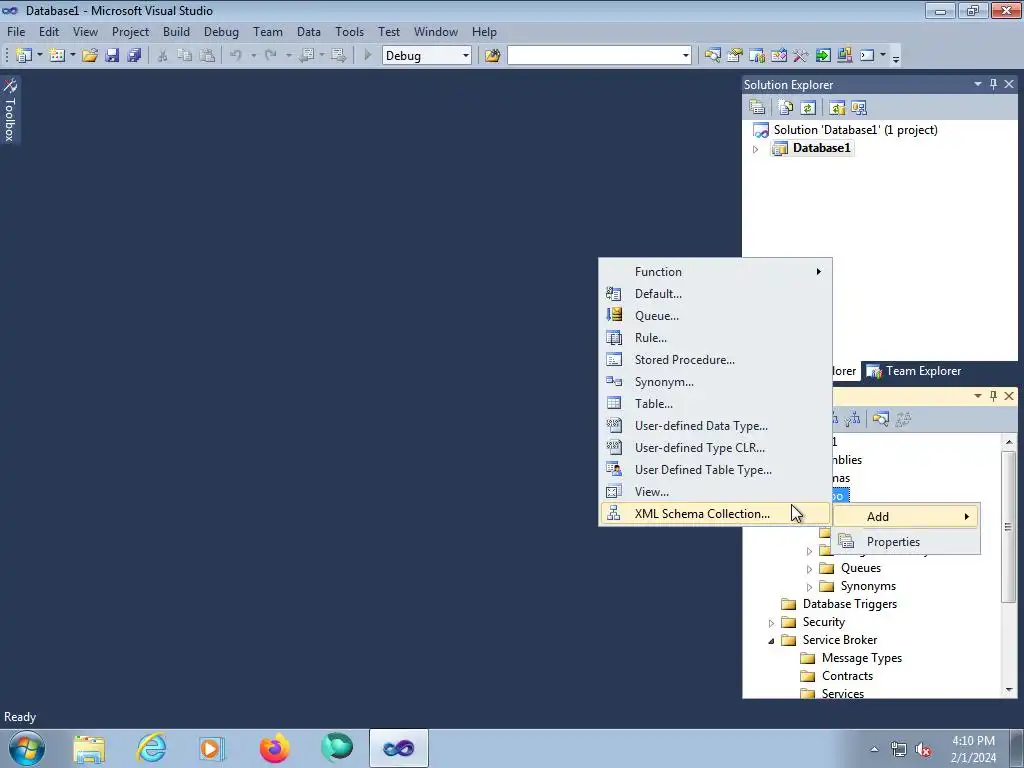
Task: Choose View... from context menu
Action: pyautogui.click(x=715, y=492)
